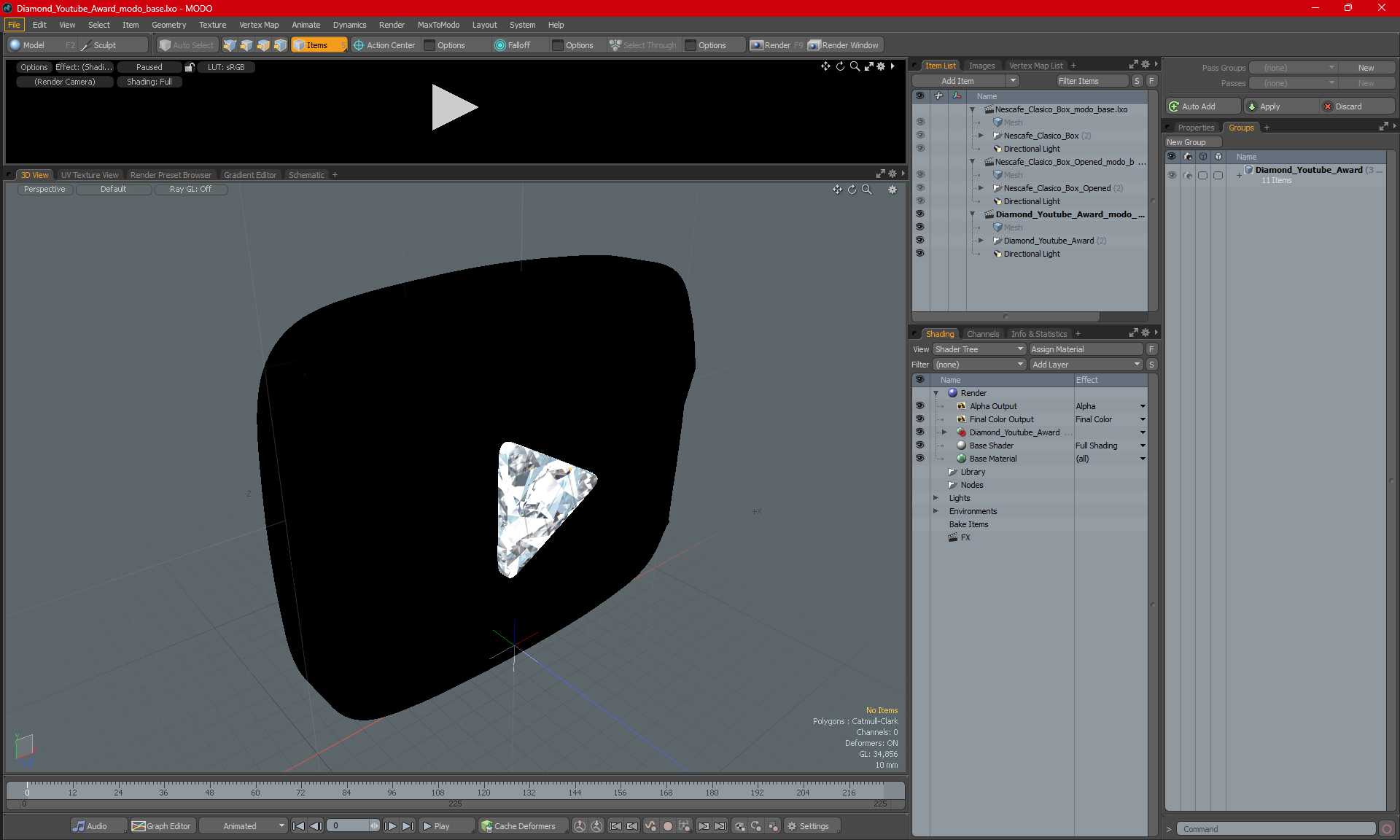Click the 3D viewport pan move icon
1400x840 pixels.
coord(837,190)
